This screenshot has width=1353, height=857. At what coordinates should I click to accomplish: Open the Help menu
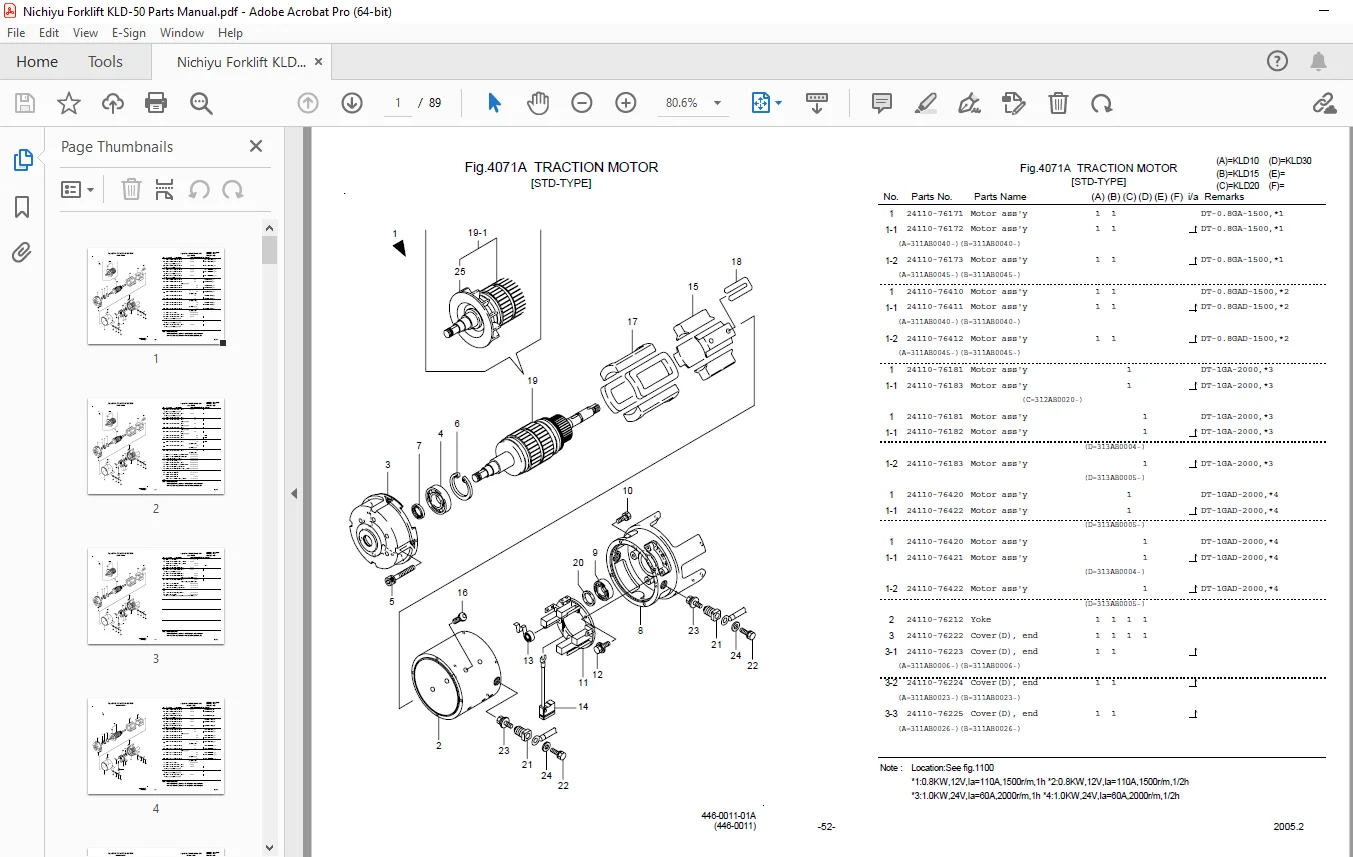(x=230, y=32)
